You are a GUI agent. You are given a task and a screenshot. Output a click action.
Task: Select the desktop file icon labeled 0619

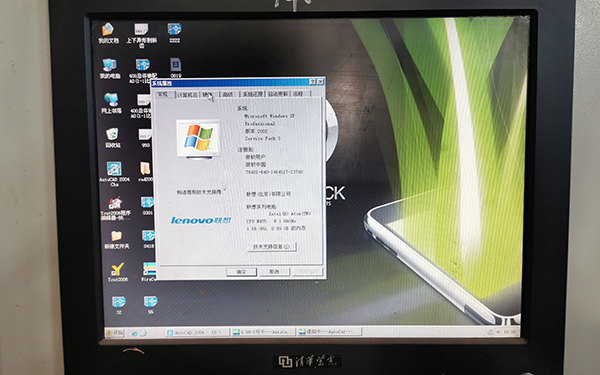pos(176,67)
